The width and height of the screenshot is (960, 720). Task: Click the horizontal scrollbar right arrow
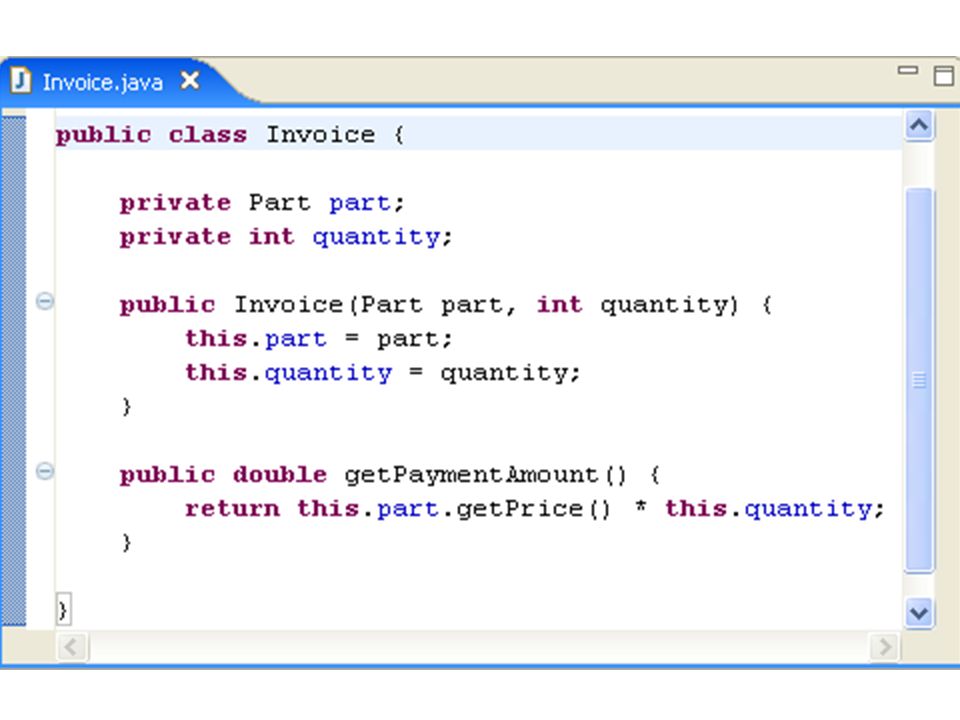coord(885,647)
